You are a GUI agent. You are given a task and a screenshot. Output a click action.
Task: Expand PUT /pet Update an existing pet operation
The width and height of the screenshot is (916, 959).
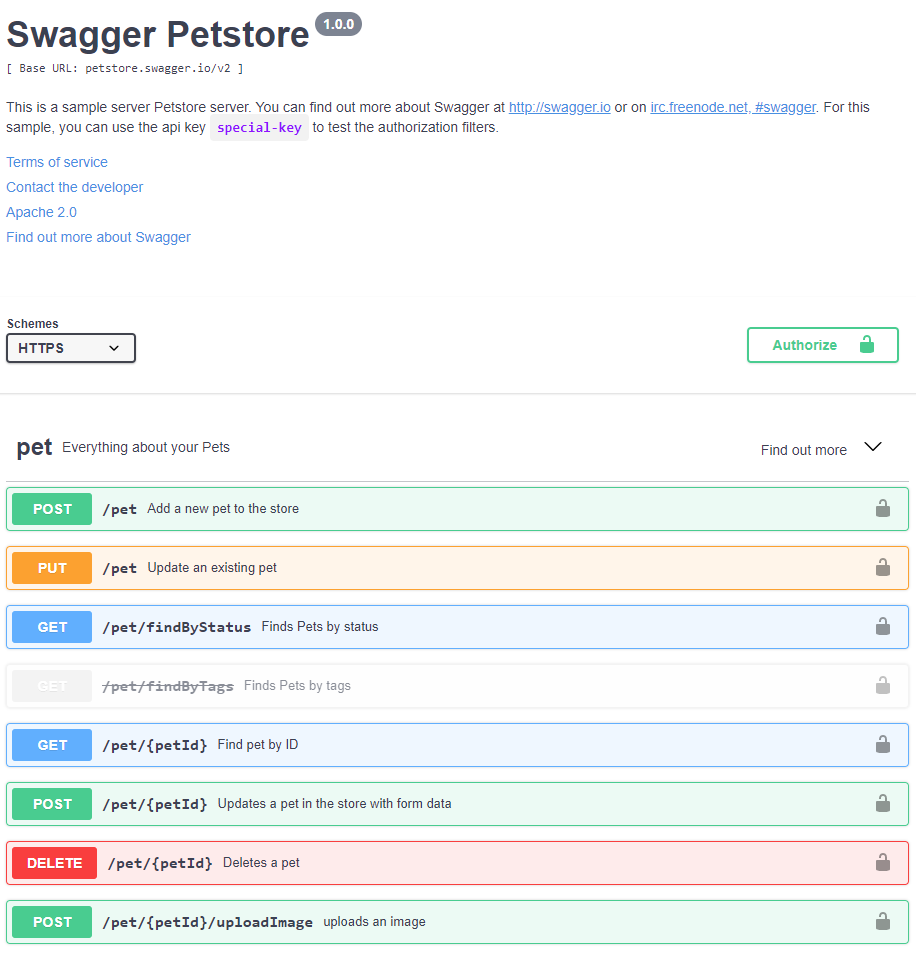tap(457, 568)
